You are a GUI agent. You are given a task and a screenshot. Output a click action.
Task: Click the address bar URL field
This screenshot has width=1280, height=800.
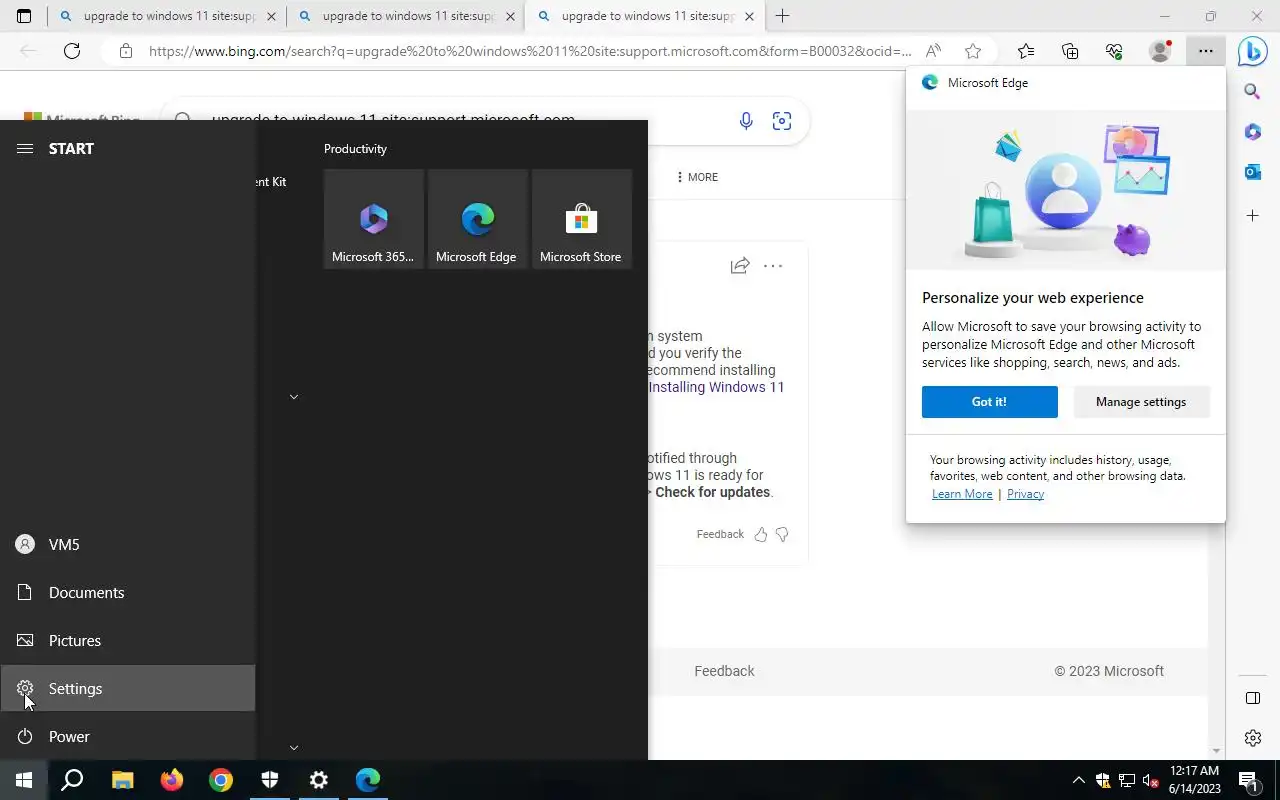(x=530, y=51)
